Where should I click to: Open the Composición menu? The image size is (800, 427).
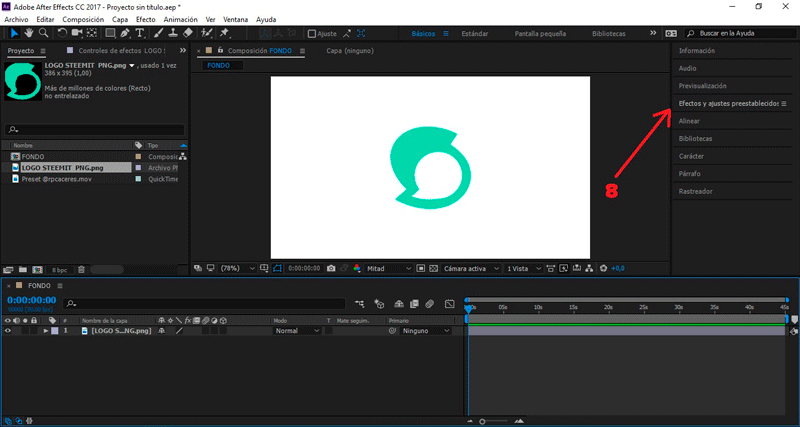point(82,19)
